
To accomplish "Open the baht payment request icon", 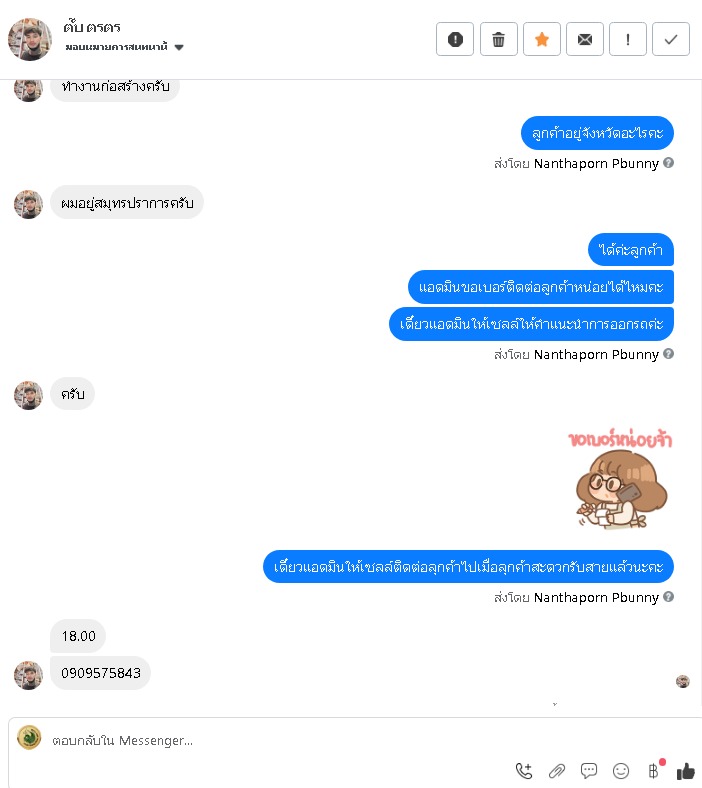I will pos(653,770).
